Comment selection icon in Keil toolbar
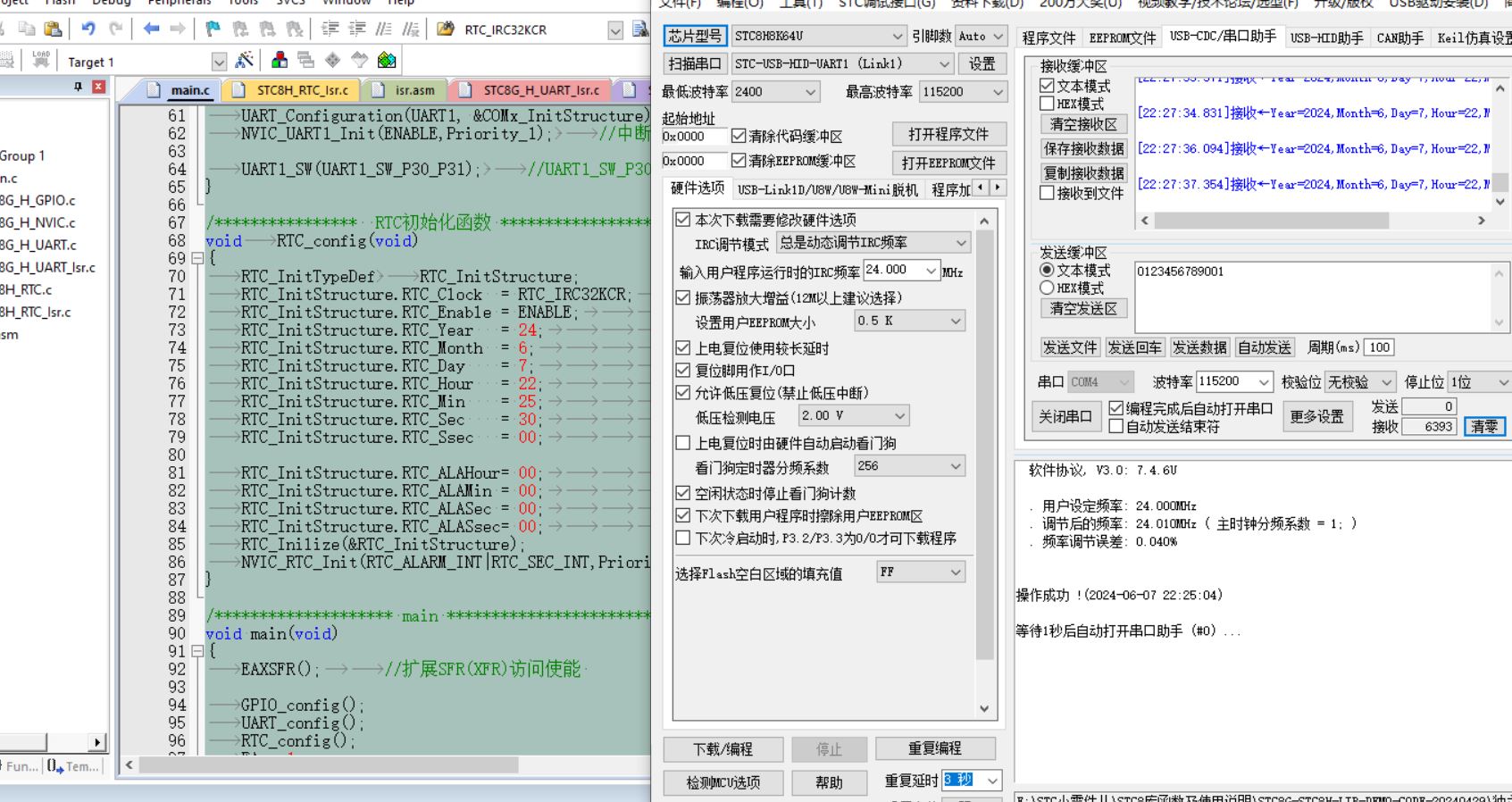Viewport: 1512px width, 802px height. coord(383,29)
